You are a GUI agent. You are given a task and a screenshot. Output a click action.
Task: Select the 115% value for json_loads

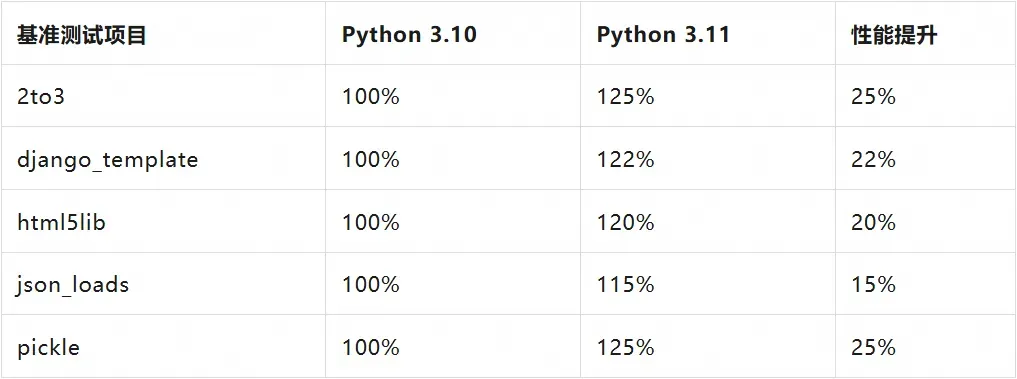[x=625, y=285]
